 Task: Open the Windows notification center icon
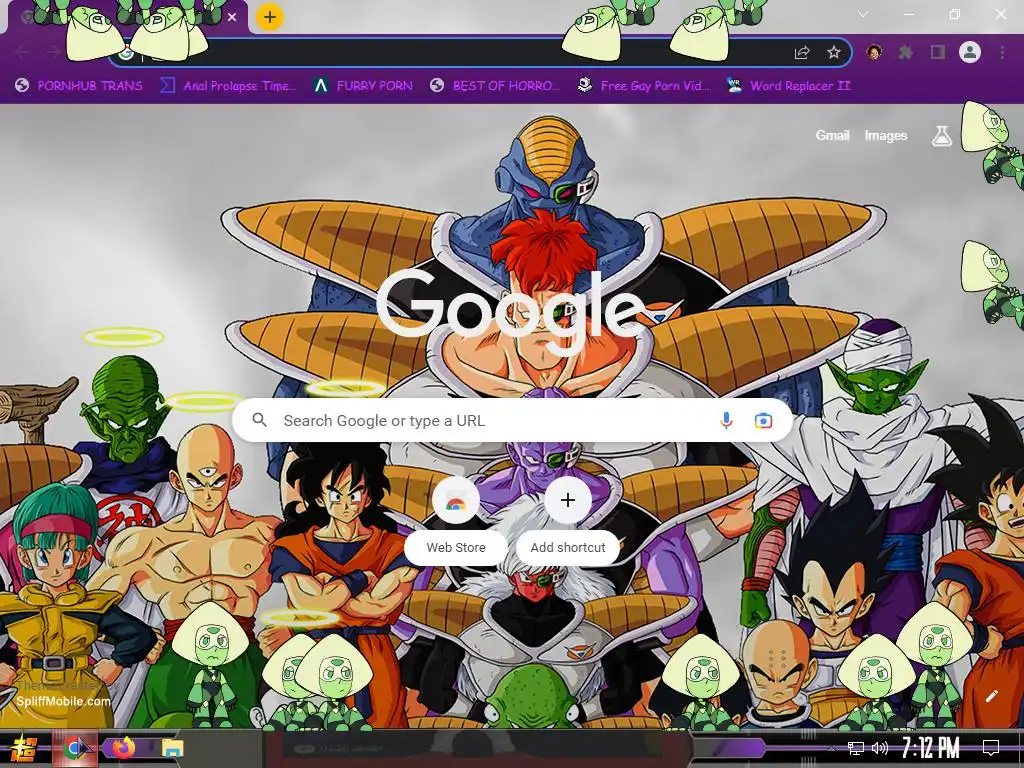(991, 748)
